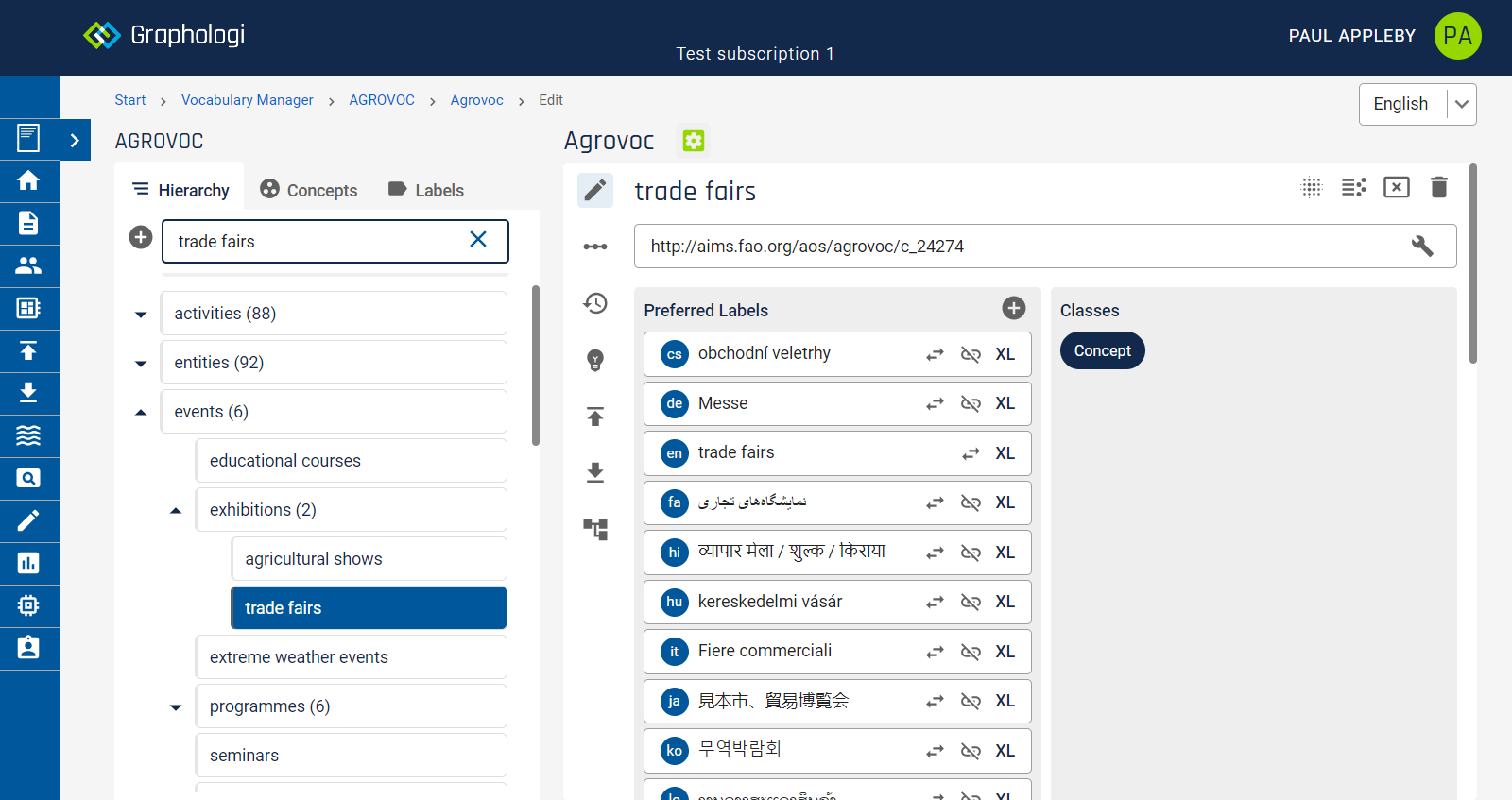Click the newspaper layout icon in sidebar
Image resolution: width=1512 pixels, height=800 pixels.
[28, 308]
